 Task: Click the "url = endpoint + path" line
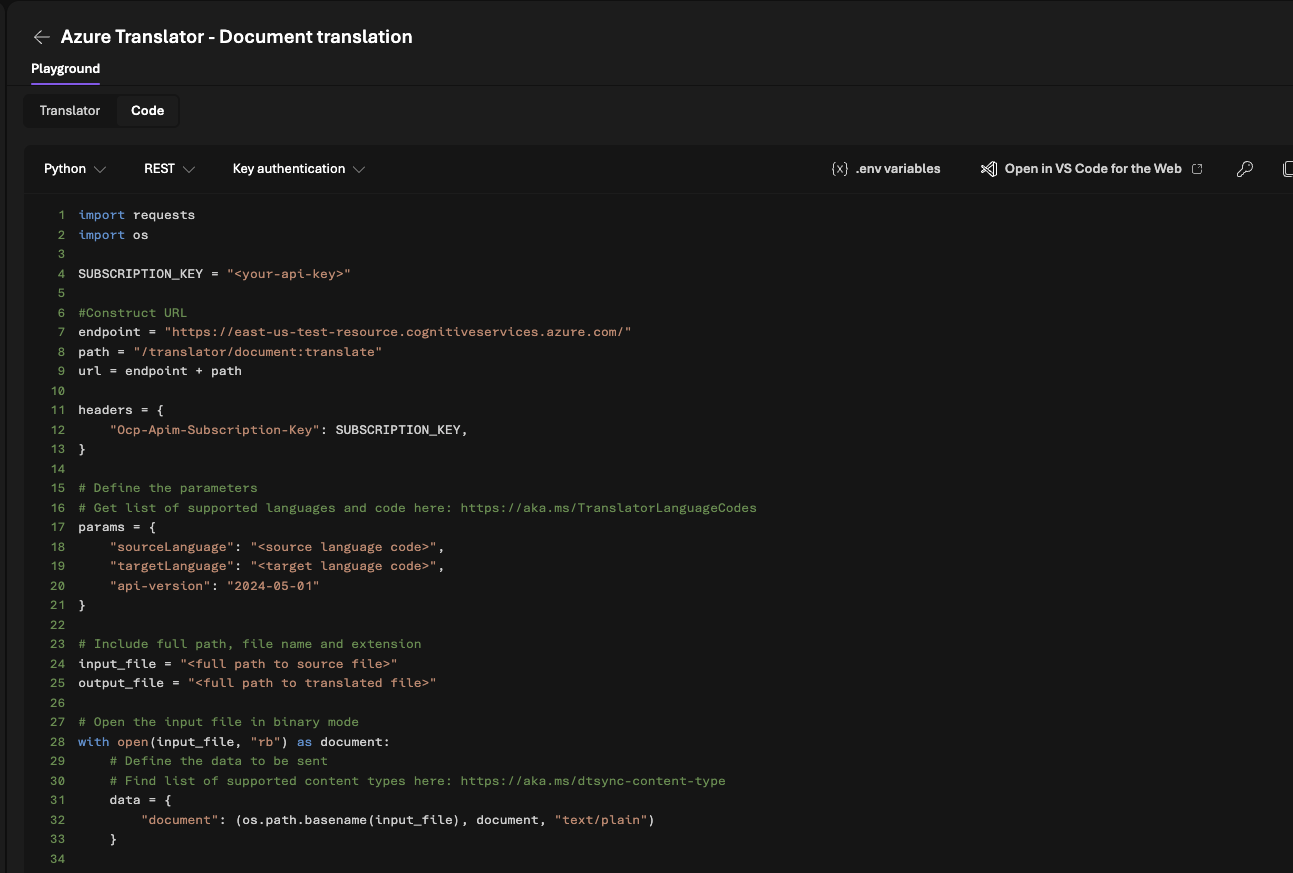160,371
